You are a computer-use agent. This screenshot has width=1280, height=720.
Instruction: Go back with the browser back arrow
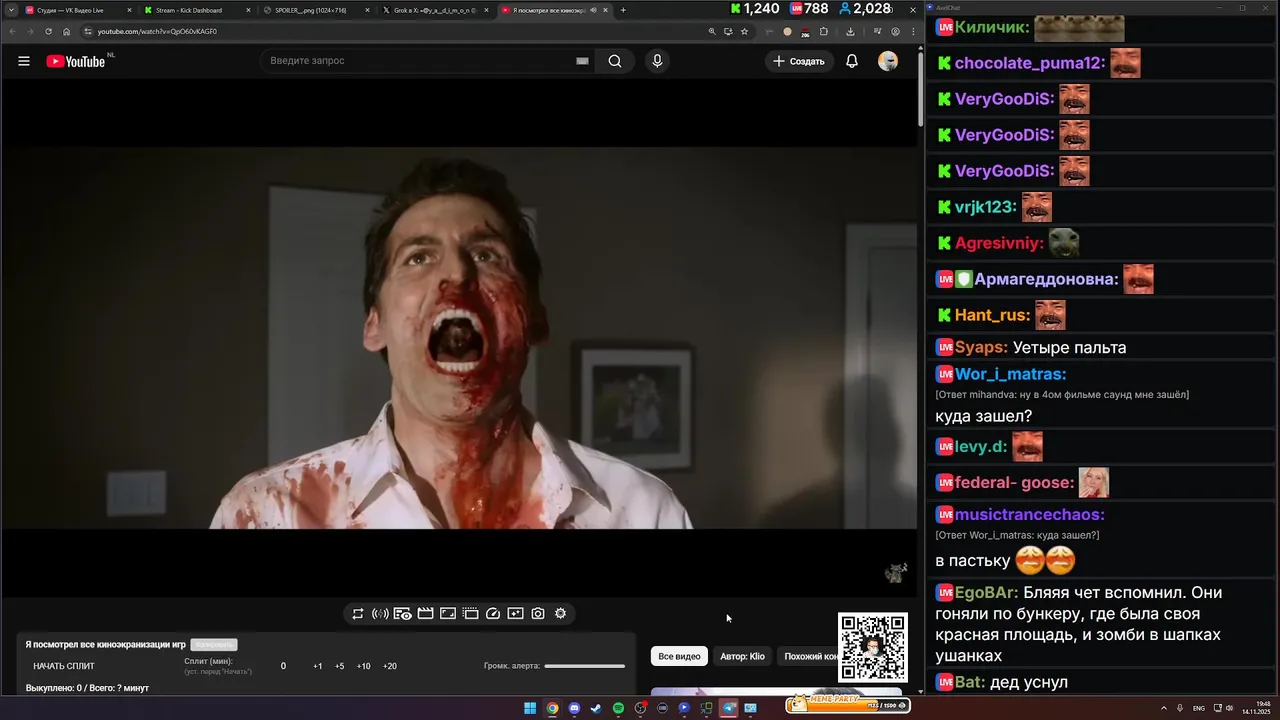point(12,31)
